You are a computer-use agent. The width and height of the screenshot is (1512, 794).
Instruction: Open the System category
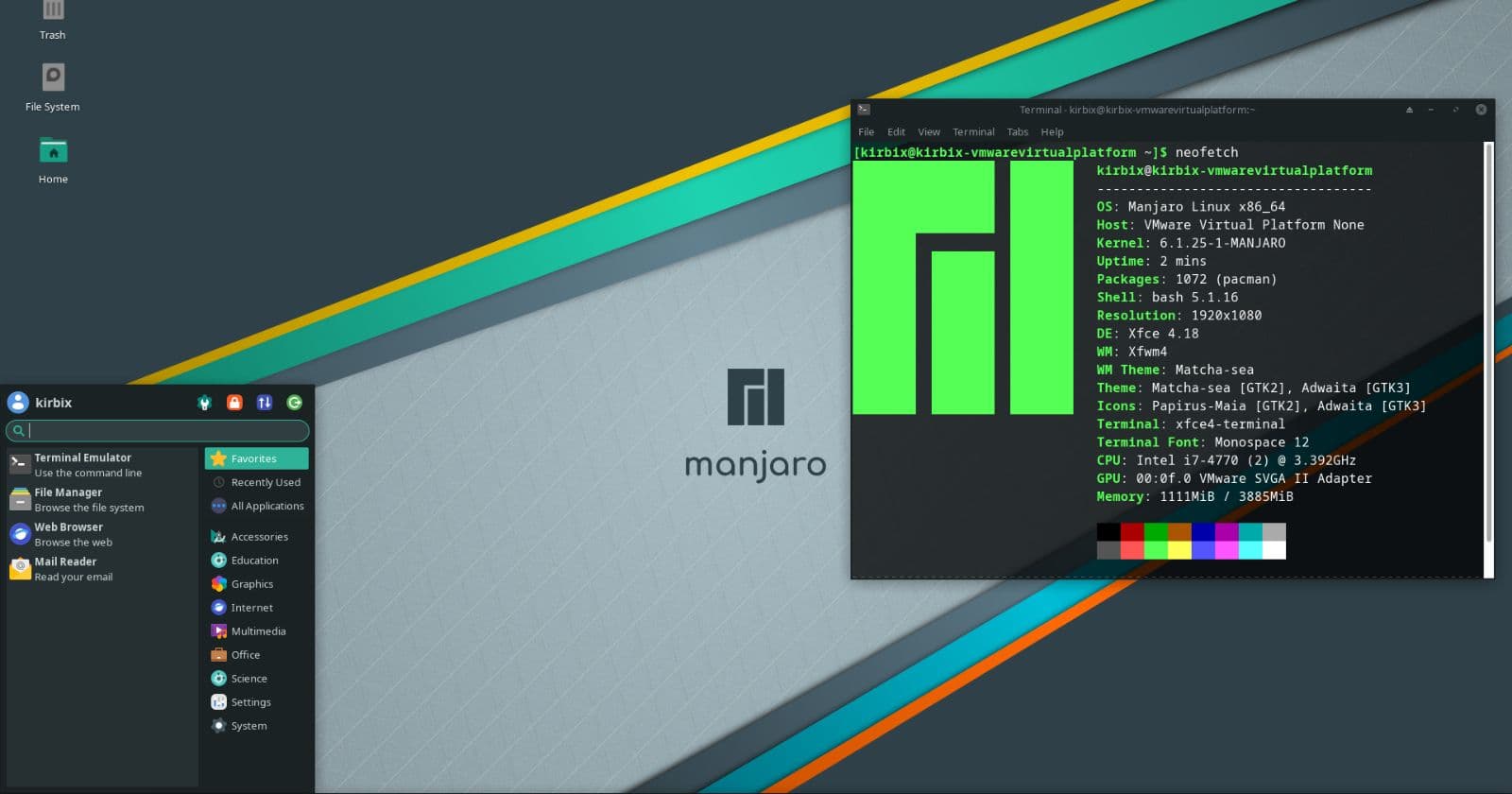(x=256, y=725)
